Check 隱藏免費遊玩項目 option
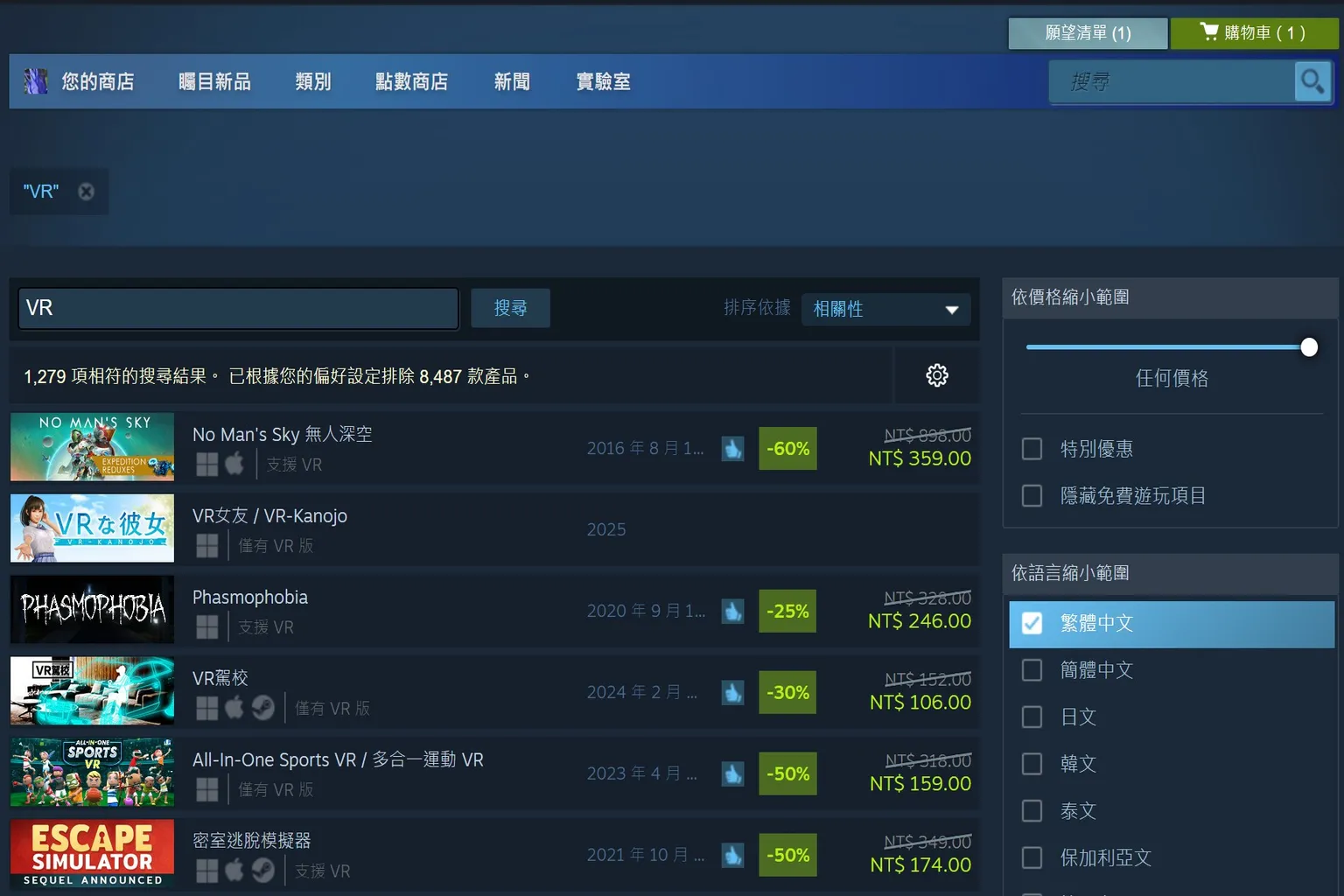1344x896 pixels. pos(1032,496)
